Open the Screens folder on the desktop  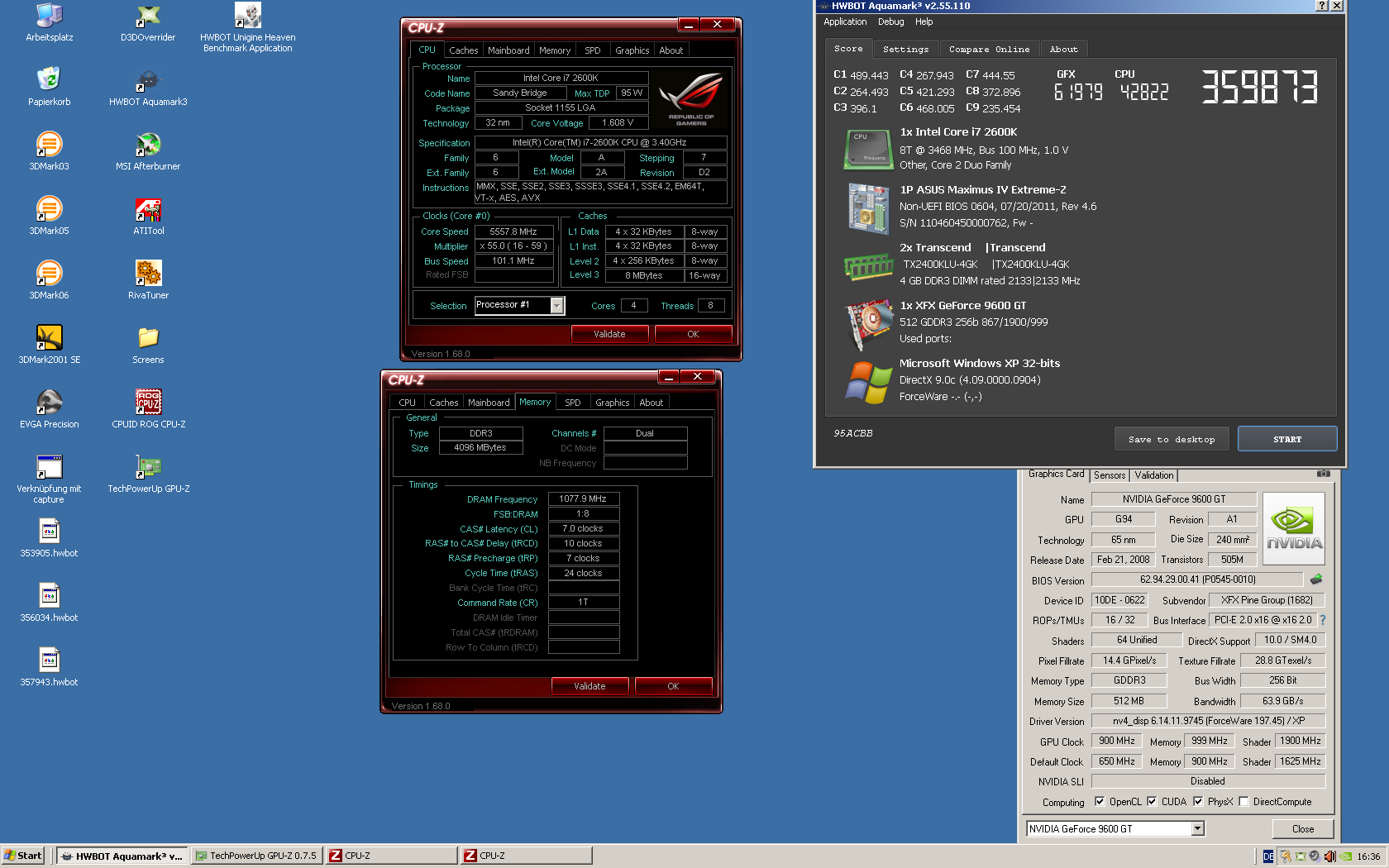[148, 344]
